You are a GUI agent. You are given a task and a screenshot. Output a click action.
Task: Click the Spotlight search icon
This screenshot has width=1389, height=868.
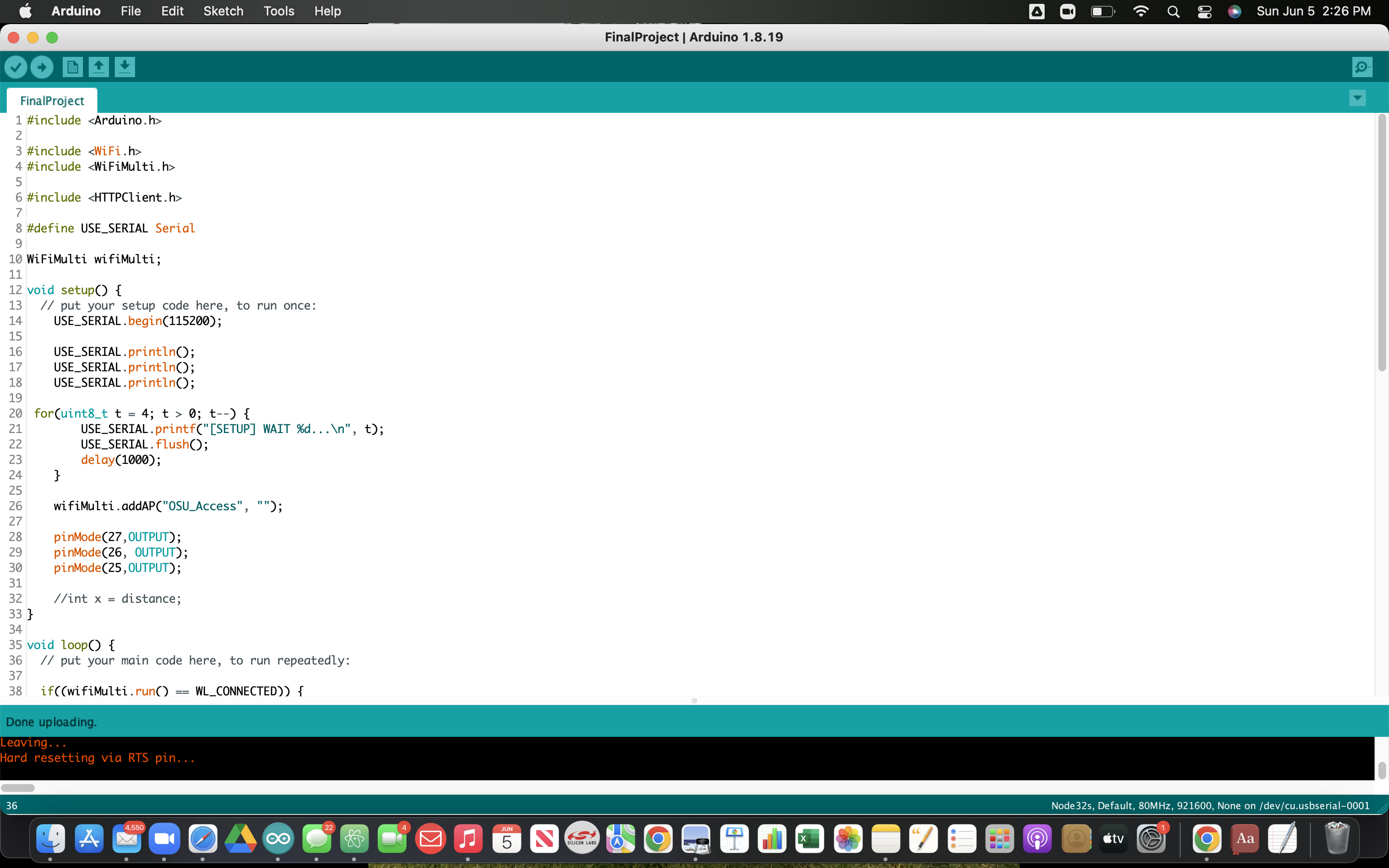coord(1173,12)
